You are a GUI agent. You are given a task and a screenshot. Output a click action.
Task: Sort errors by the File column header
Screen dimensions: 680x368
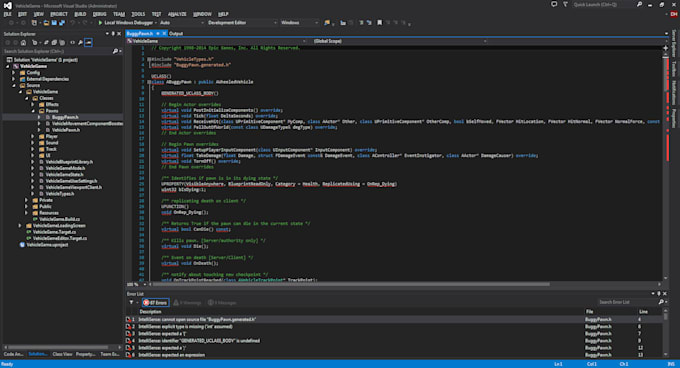point(589,311)
